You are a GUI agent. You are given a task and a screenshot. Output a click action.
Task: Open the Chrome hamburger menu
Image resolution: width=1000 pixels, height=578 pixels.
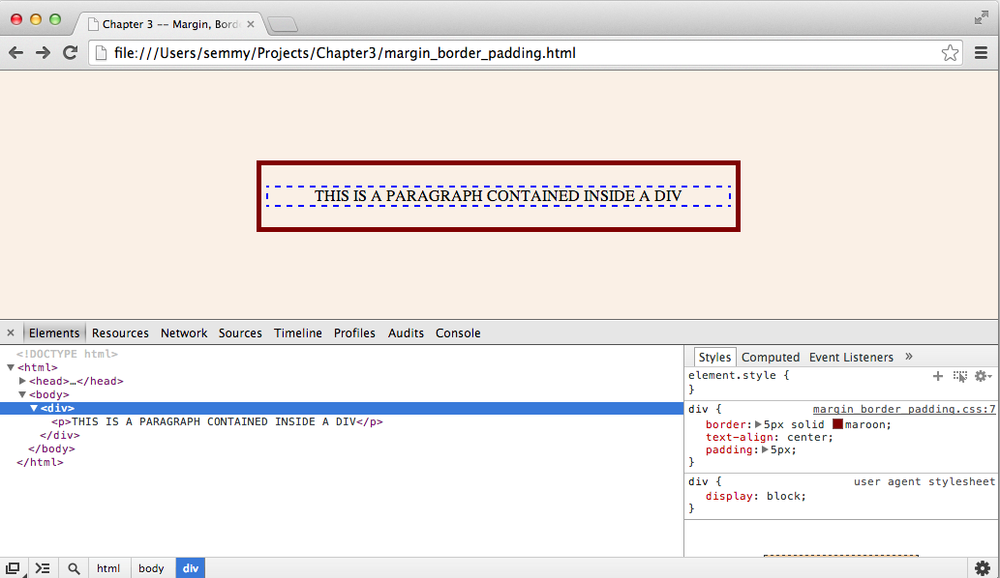[981, 53]
